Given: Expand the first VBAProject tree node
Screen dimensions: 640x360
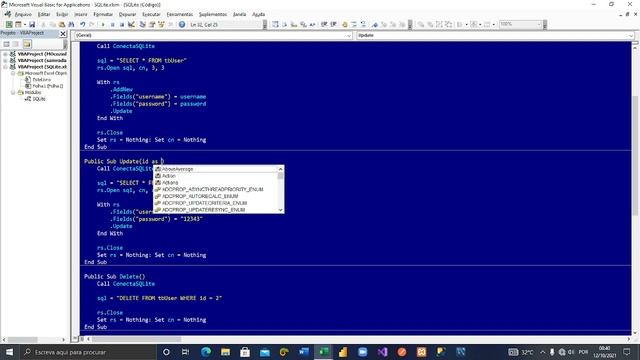Looking at the screenshot, I should 5,54.
